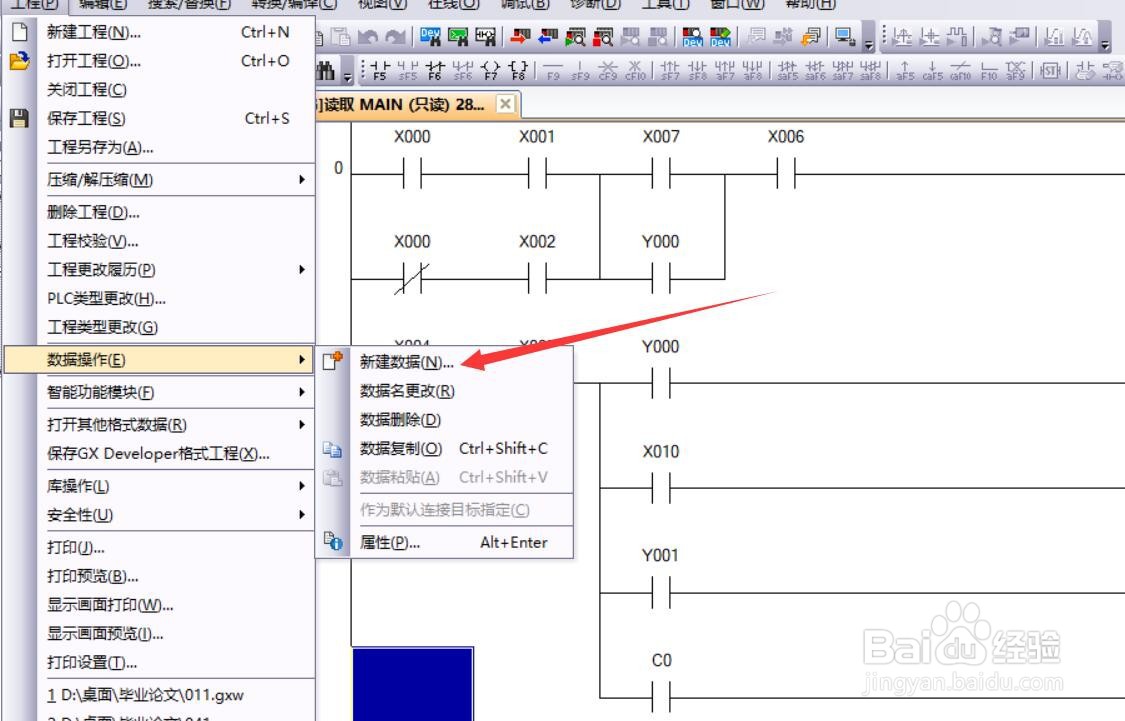1125x721 pixels.
Task: Select 属性(P)... in submenu
Action: point(445,542)
